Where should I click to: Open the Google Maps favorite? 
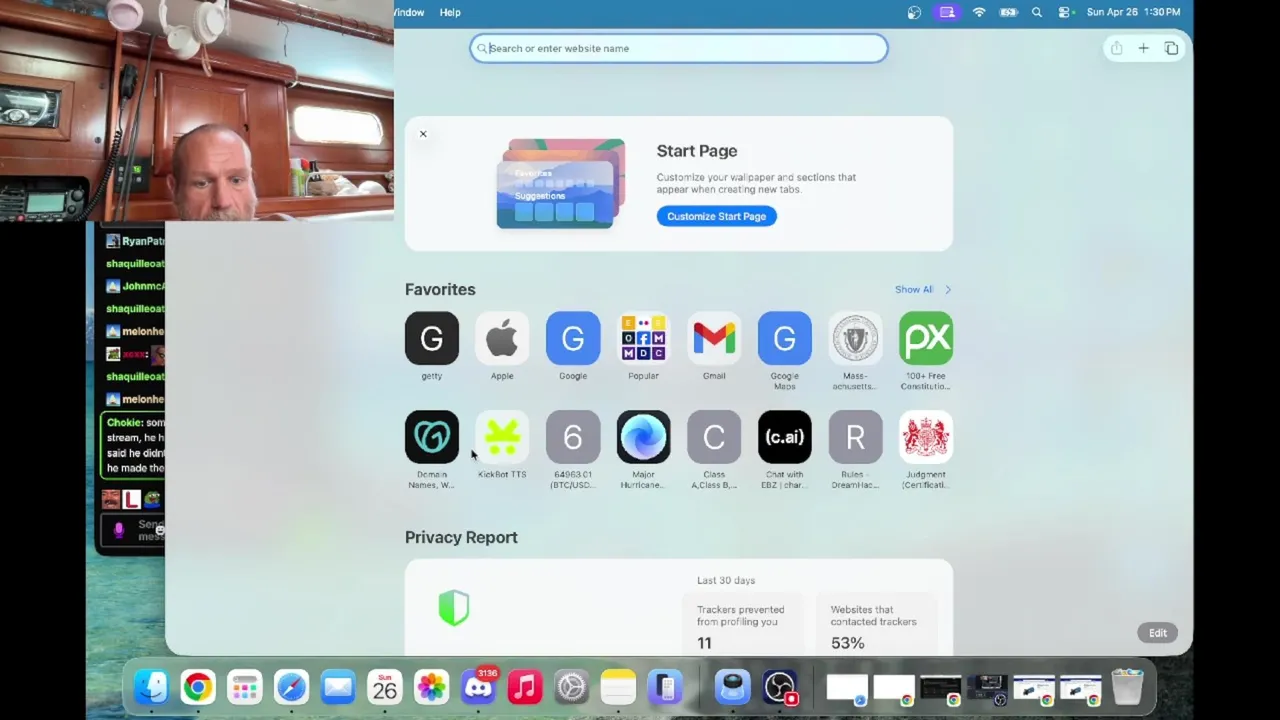(x=785, y=338)
